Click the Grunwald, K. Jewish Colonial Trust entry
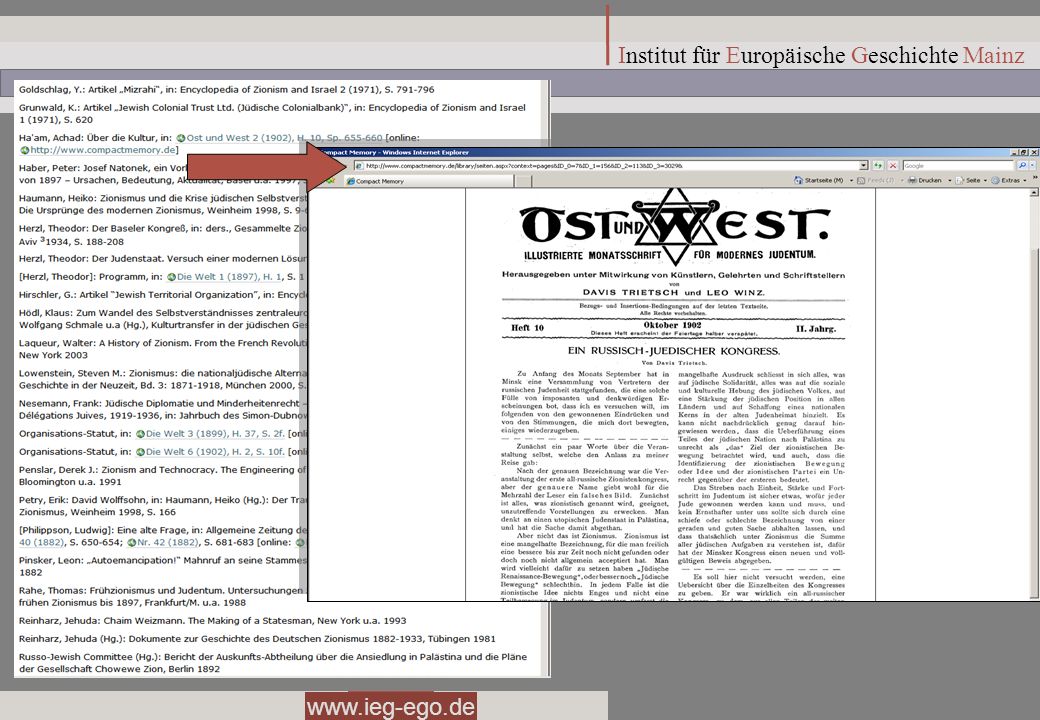Viewport: 1040px width, 720px height. pos(272,113)
